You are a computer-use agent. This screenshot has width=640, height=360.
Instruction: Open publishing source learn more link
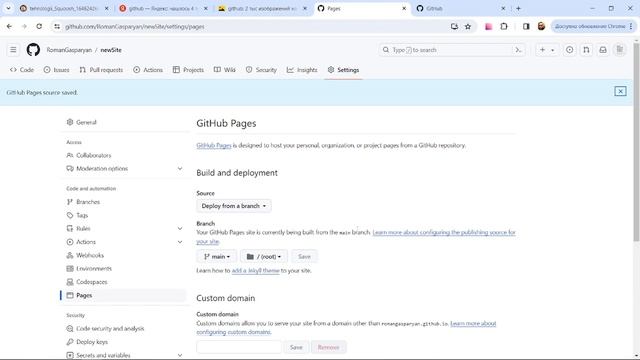(444, 232)
